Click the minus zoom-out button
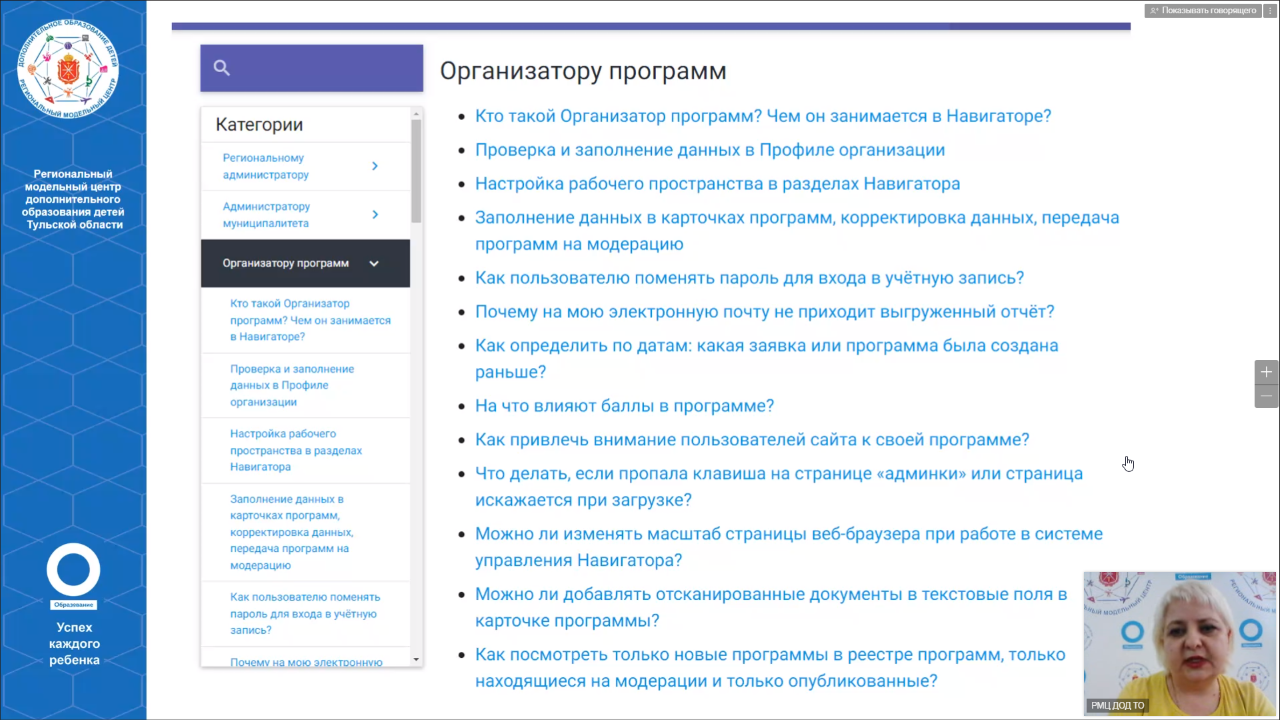This screenshot has width=1280, height=720. (1266, 396)
